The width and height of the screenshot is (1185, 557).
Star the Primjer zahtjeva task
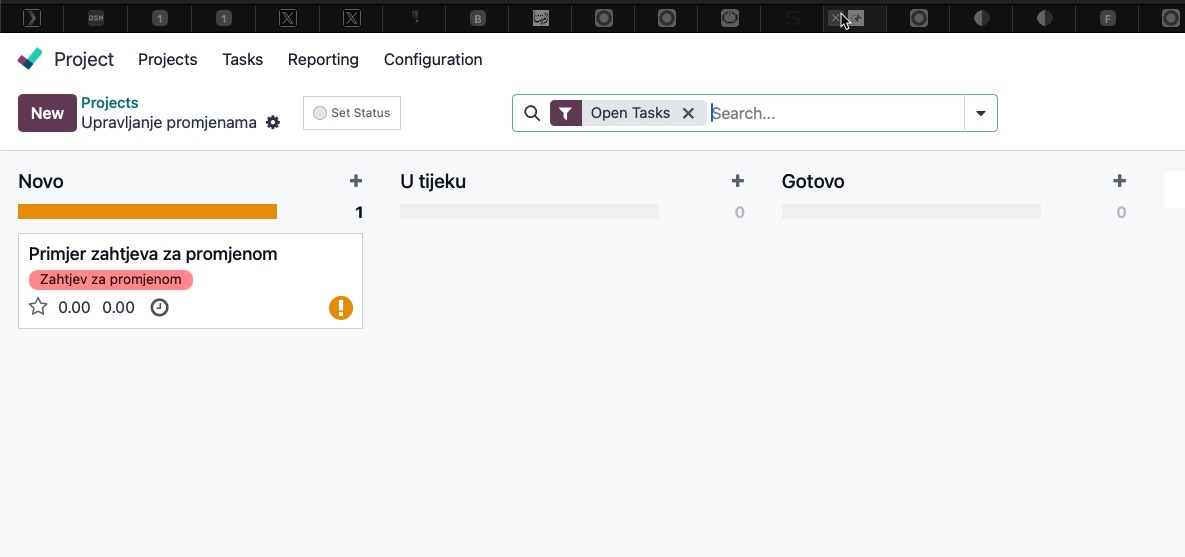[x=38, y=307]
